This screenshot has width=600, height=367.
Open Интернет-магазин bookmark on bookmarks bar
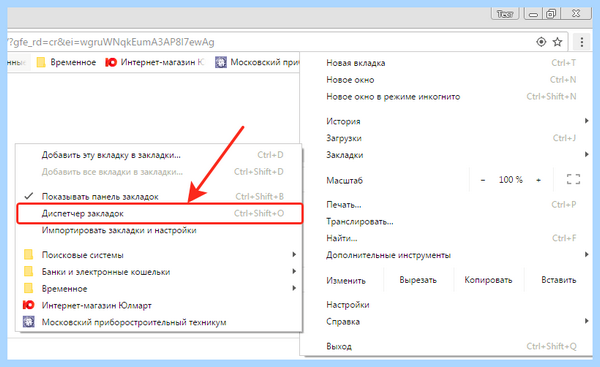(x=155, y=62)
